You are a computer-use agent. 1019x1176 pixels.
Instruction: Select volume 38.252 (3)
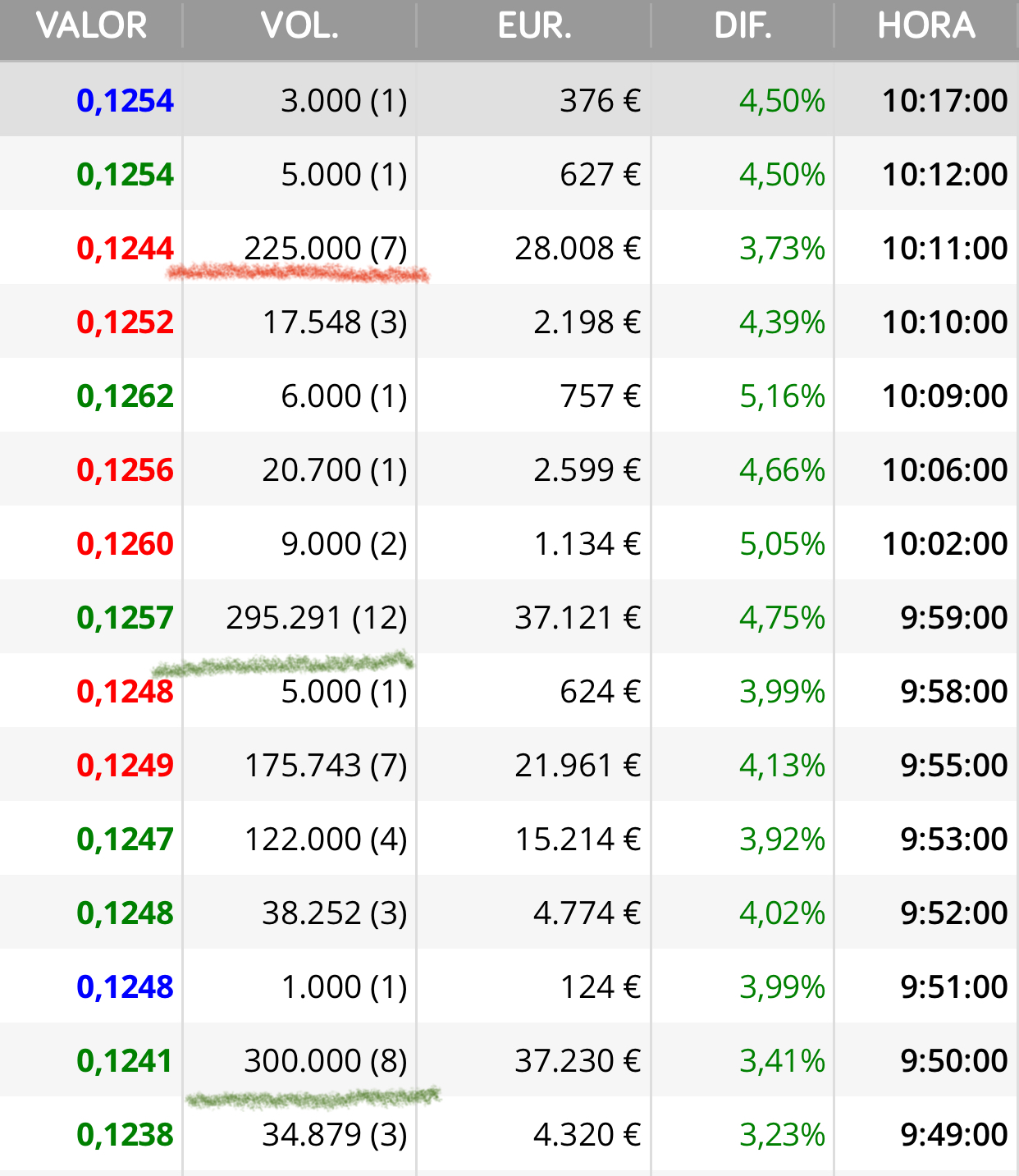point(335,913)
